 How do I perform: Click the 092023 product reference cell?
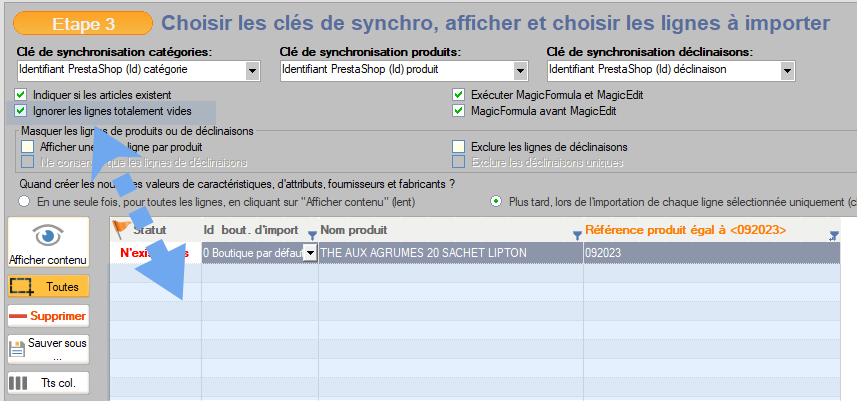point(700,254)
